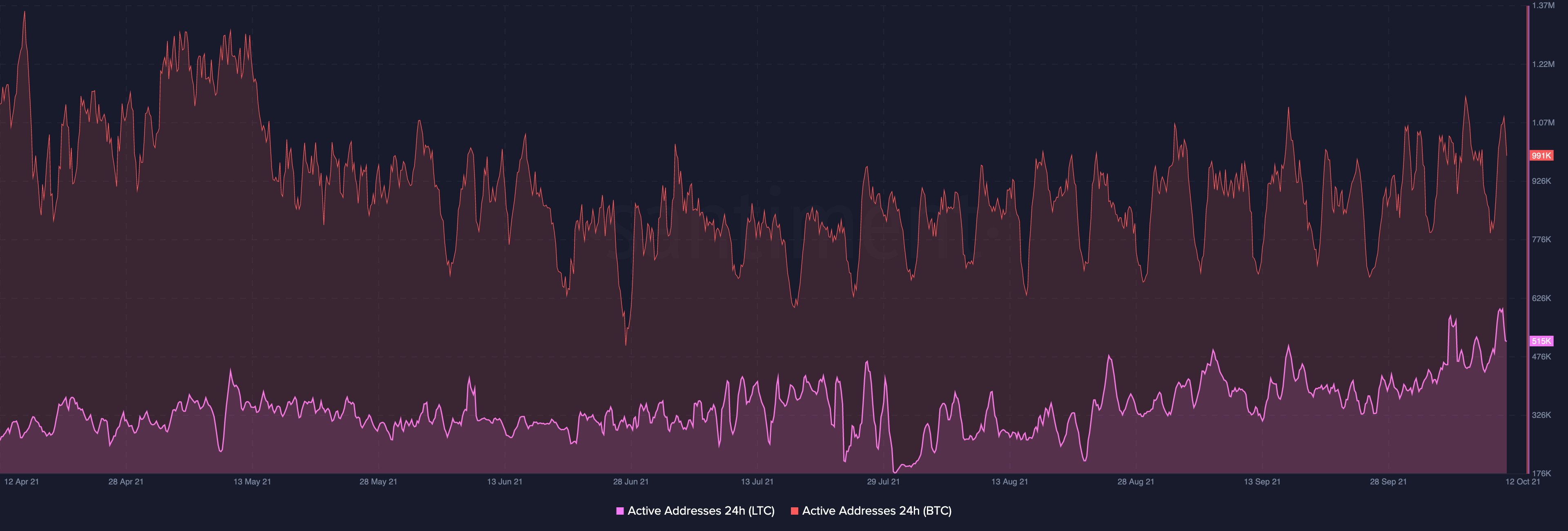Screen dimensions: 1568x531
Task: Select the 12 Oct 21 date label
Action: (1522, 482)
